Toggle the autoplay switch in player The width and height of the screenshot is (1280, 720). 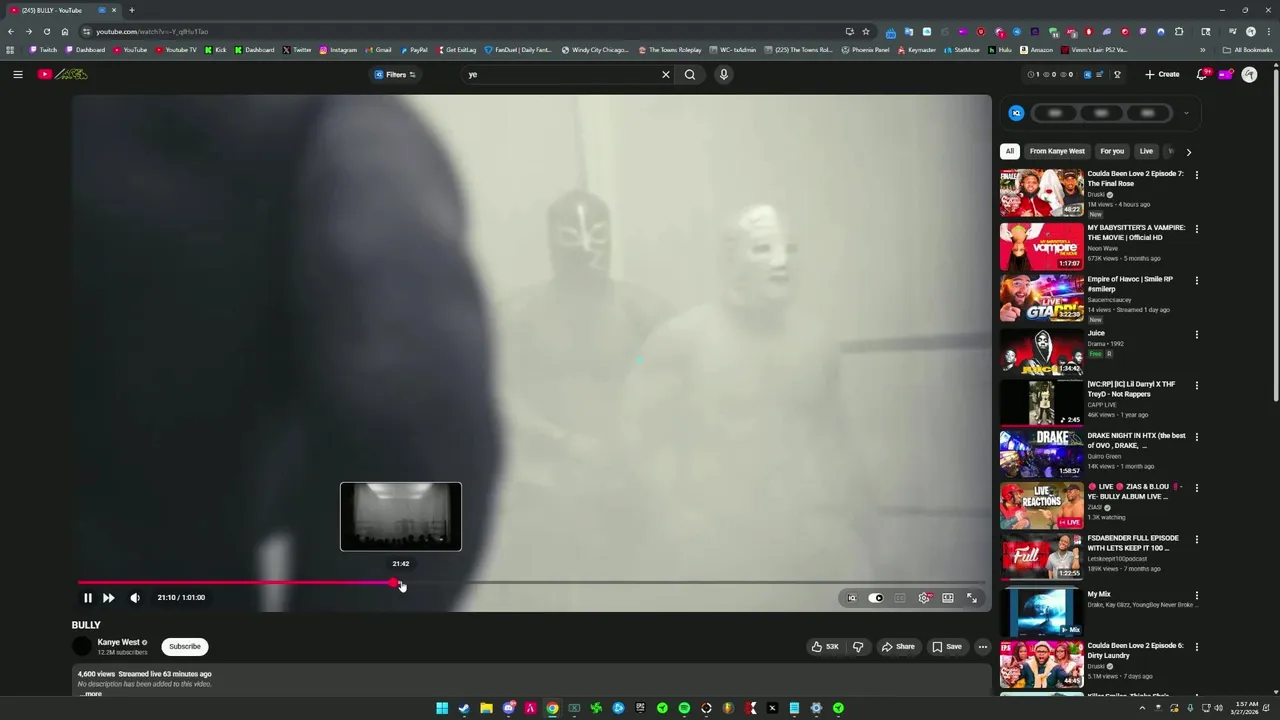(x=876, y=598)
